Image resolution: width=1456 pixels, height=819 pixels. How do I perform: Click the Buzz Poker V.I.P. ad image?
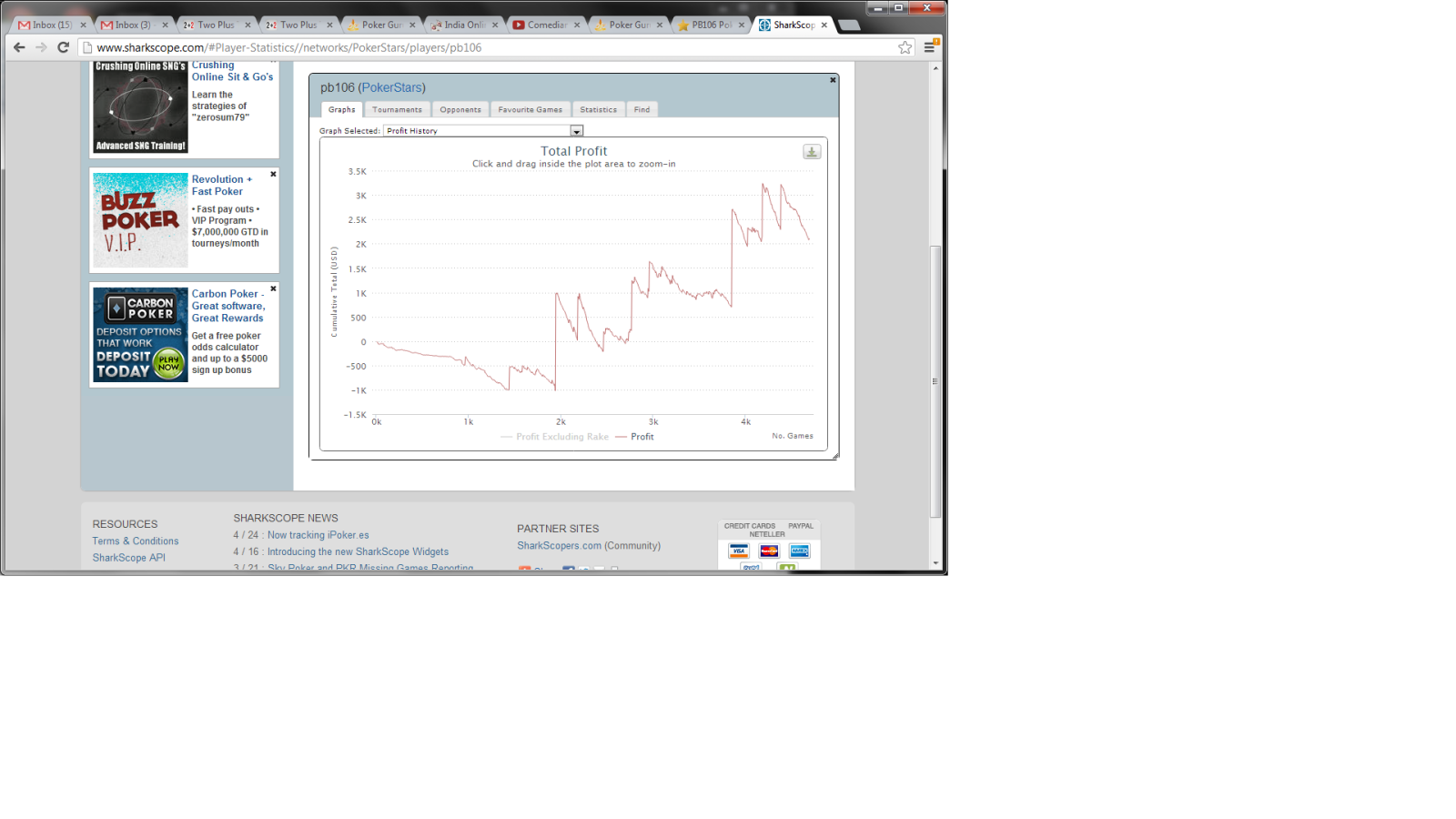click(140, 220)
